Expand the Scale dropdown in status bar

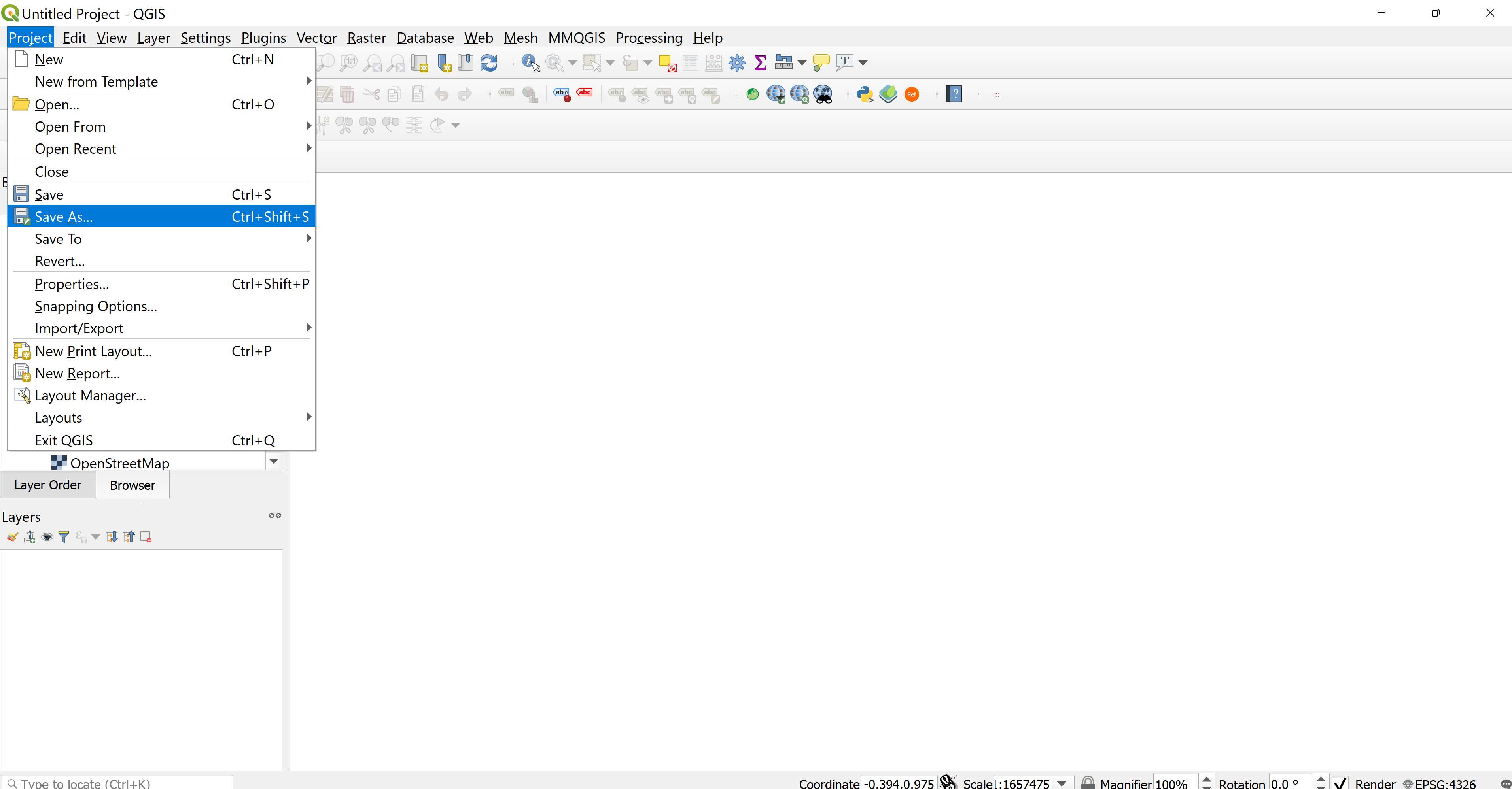[x=1062, y=783]
